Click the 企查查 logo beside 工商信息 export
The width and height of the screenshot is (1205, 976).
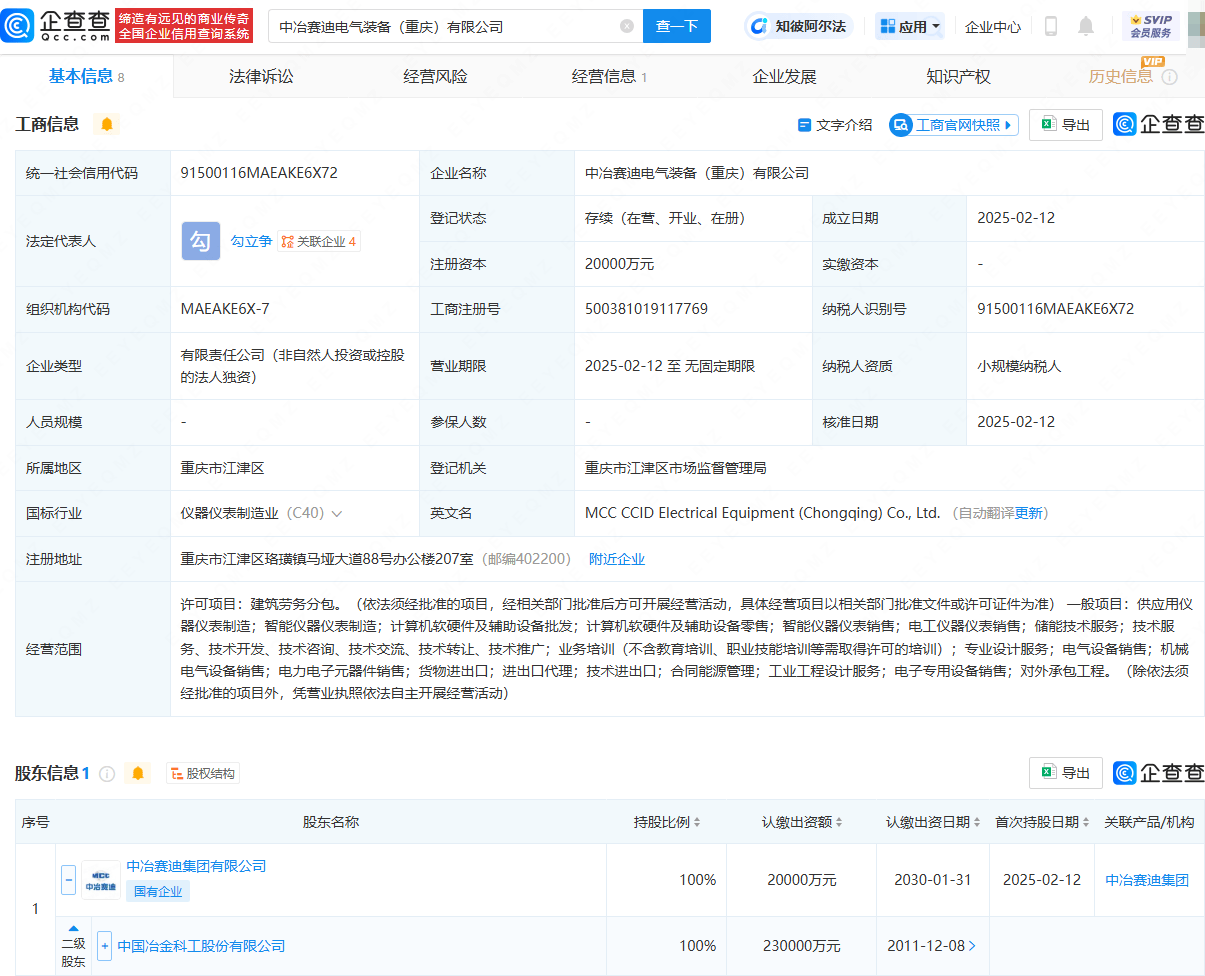[1159, 124]
